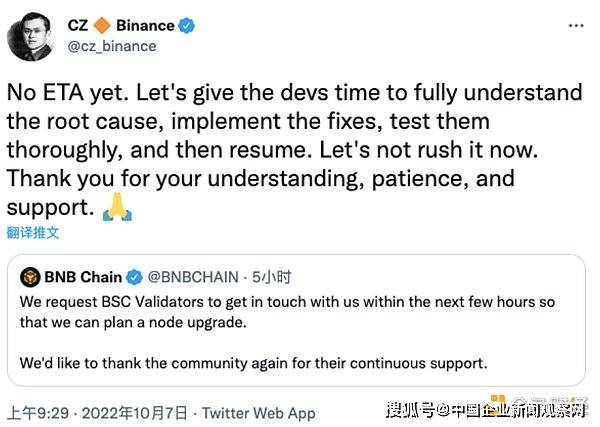
Task: Click the orange diamond in CZ's name
Action: [104, 25]
